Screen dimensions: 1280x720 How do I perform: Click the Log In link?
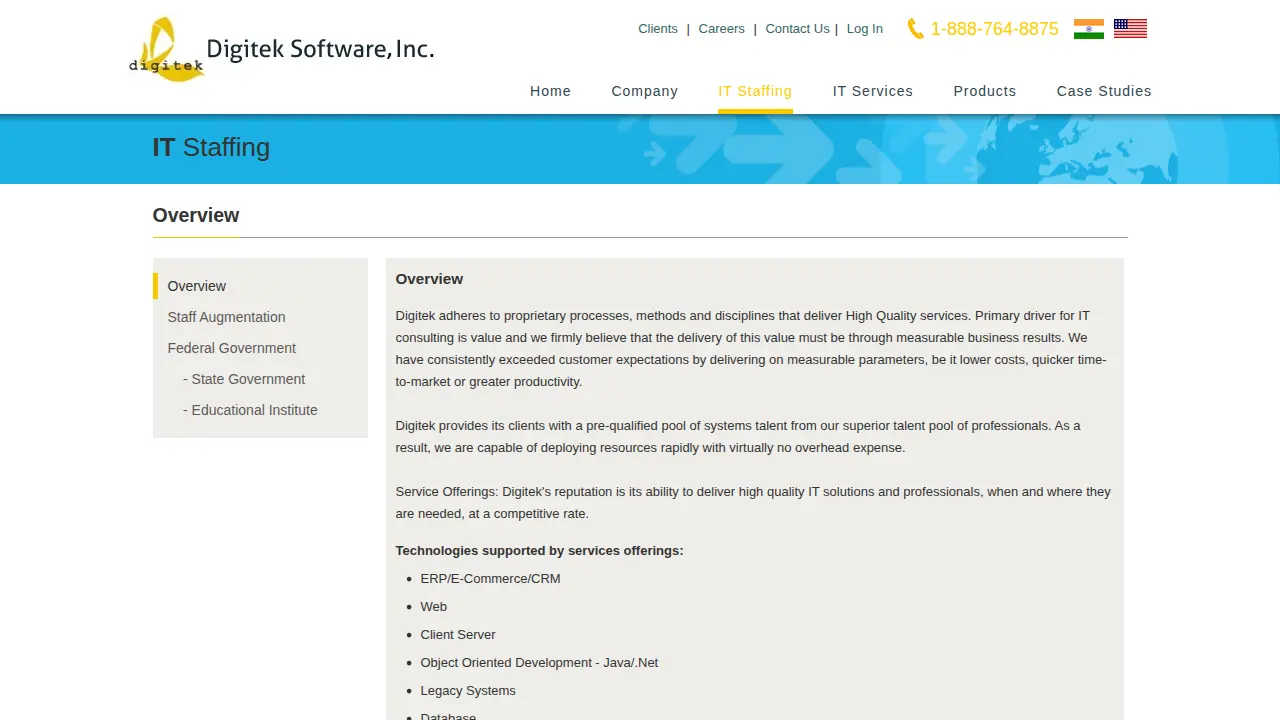coord(865,29)
